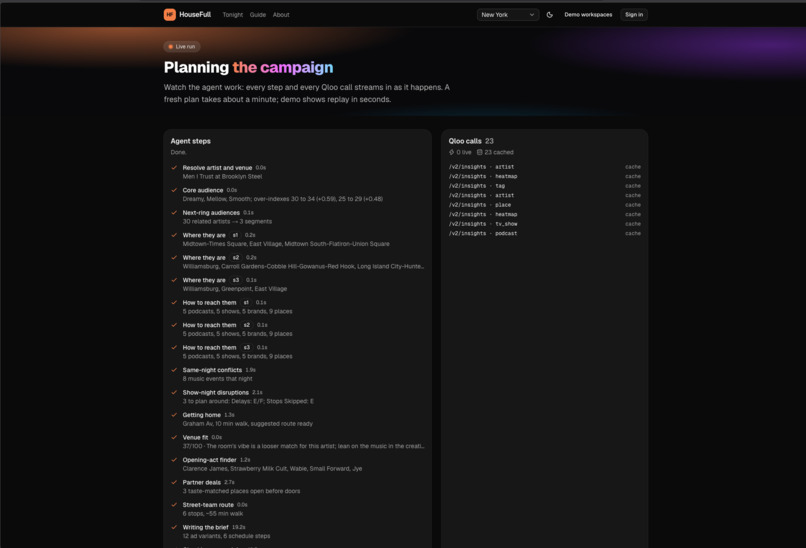Click checkmark beside Next-ring audiences
This screenshot has height=548, width=806.
click(x=174, y=213)
